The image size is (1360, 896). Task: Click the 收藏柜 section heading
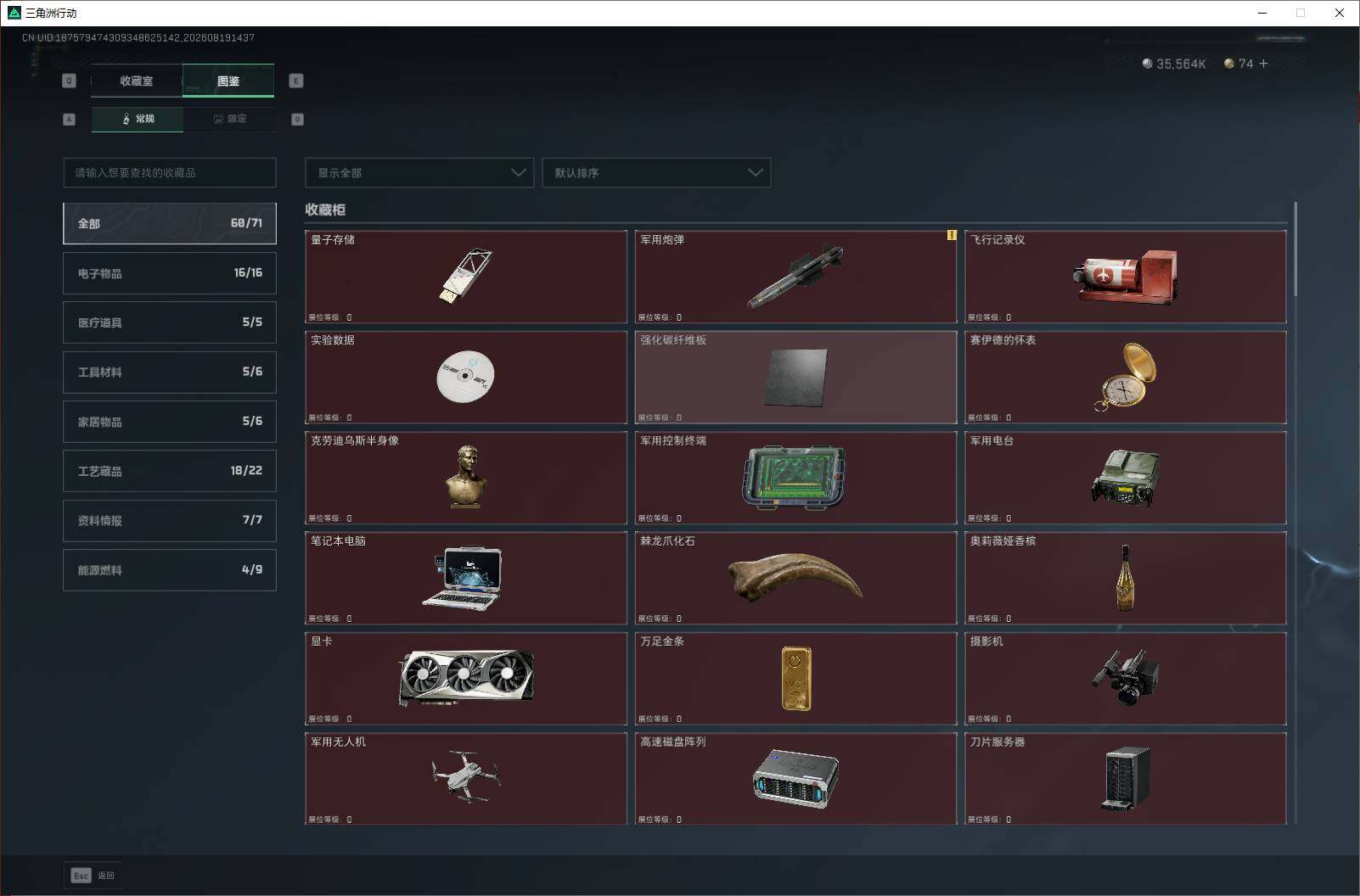pyautogui.click(x=325, y=210)
